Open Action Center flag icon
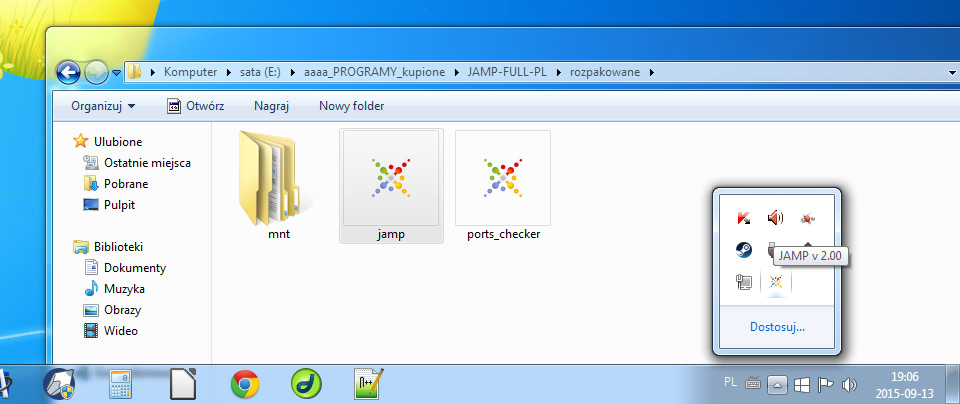 pyautogui.click(x=825, y=385)
